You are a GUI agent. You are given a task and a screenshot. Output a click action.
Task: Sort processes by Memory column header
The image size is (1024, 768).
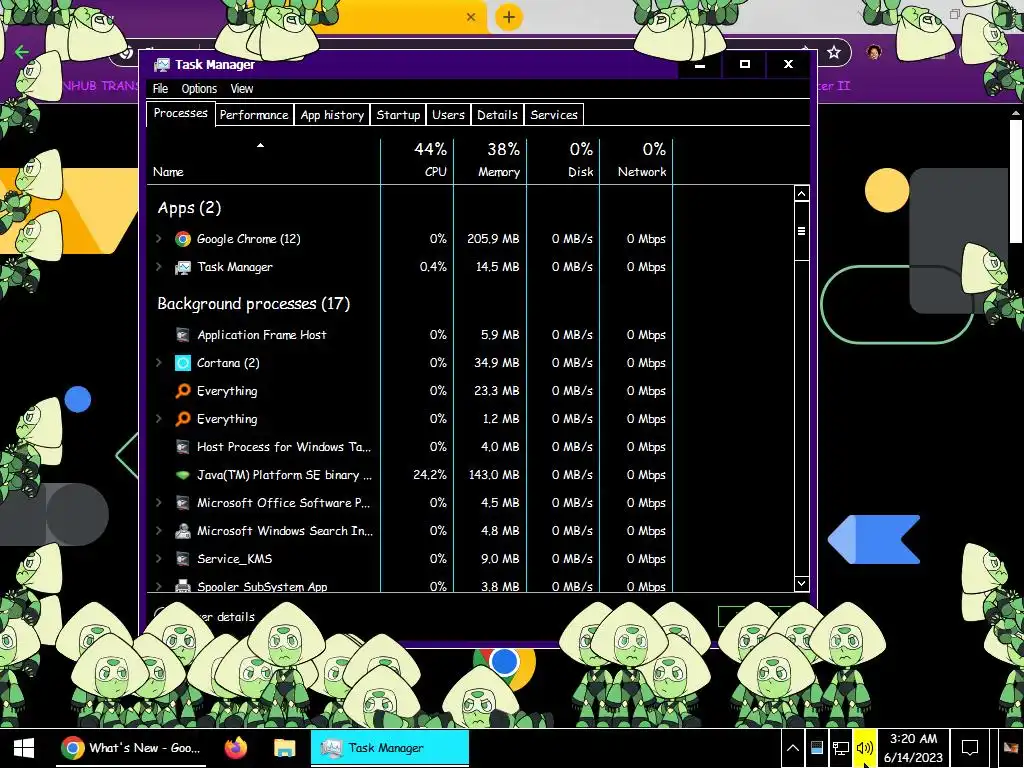click(x=490, y=161)
